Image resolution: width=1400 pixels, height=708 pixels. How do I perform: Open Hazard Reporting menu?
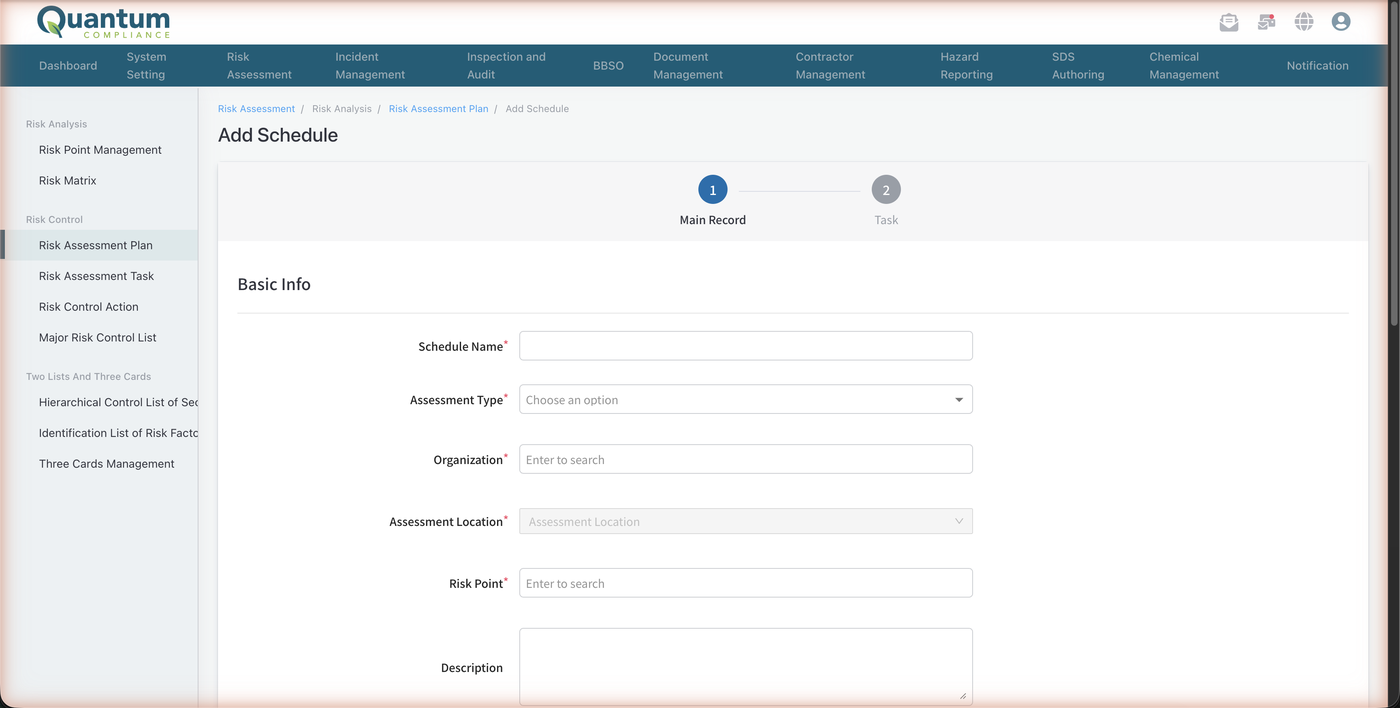[x=966, y=66]
